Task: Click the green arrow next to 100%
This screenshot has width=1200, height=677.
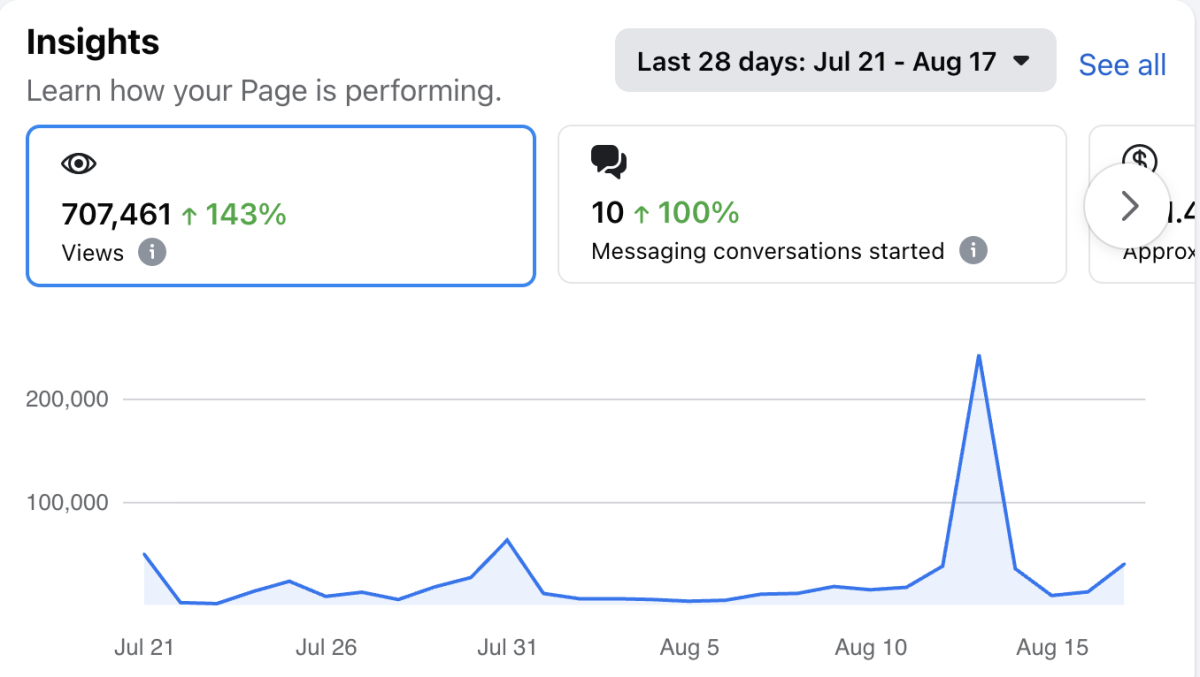Action: click(641, 213)
